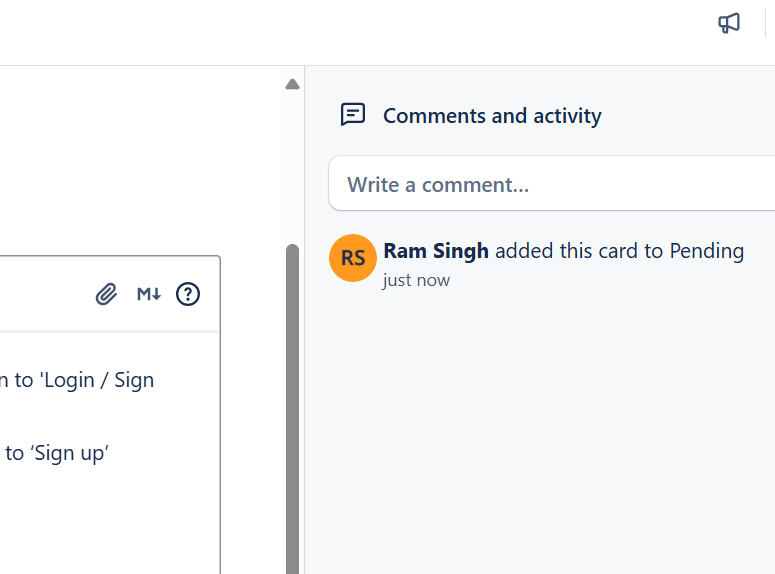Toggle the Markdown mode icon

(149, 294)
